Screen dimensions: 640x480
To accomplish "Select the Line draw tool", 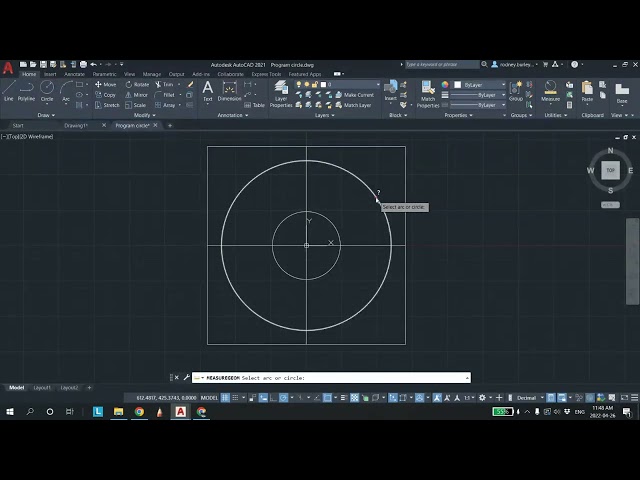I will (x=9, y=91).
